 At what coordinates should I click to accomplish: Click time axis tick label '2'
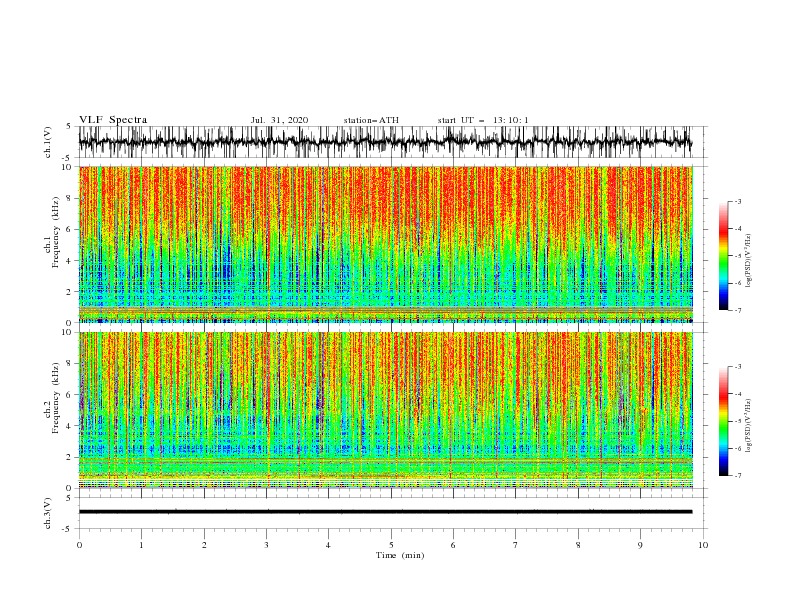point(204,545)
